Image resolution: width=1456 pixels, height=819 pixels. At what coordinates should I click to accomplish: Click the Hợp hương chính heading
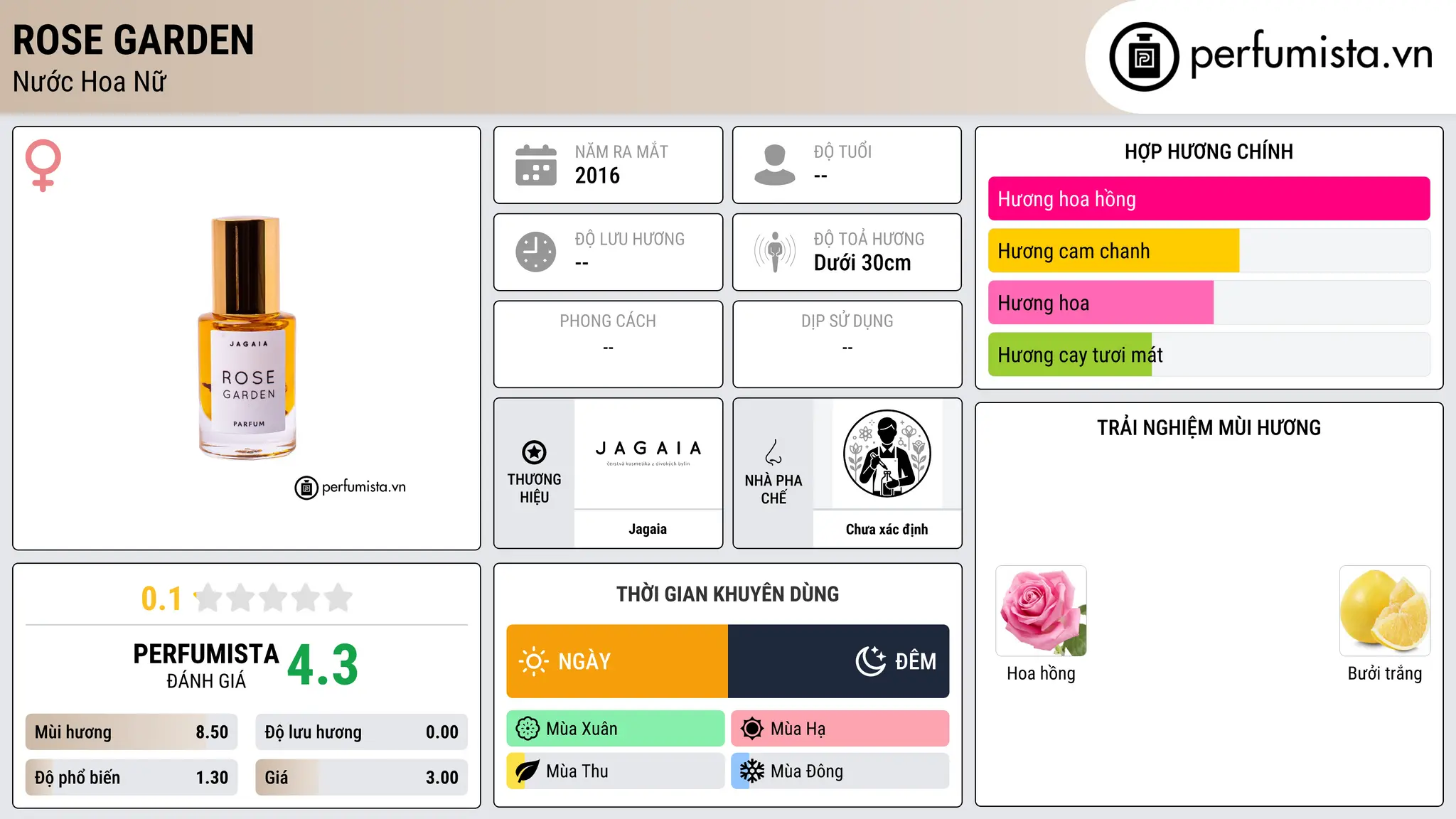1209,151
